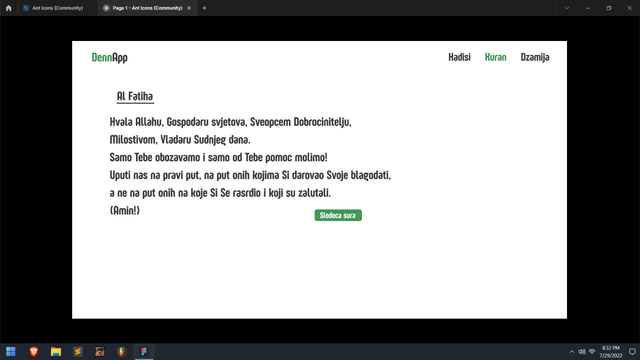This screenshot has width=640, height=360.
Task: Open the brown portrait app in the taskbar
Action: (100, 351)
